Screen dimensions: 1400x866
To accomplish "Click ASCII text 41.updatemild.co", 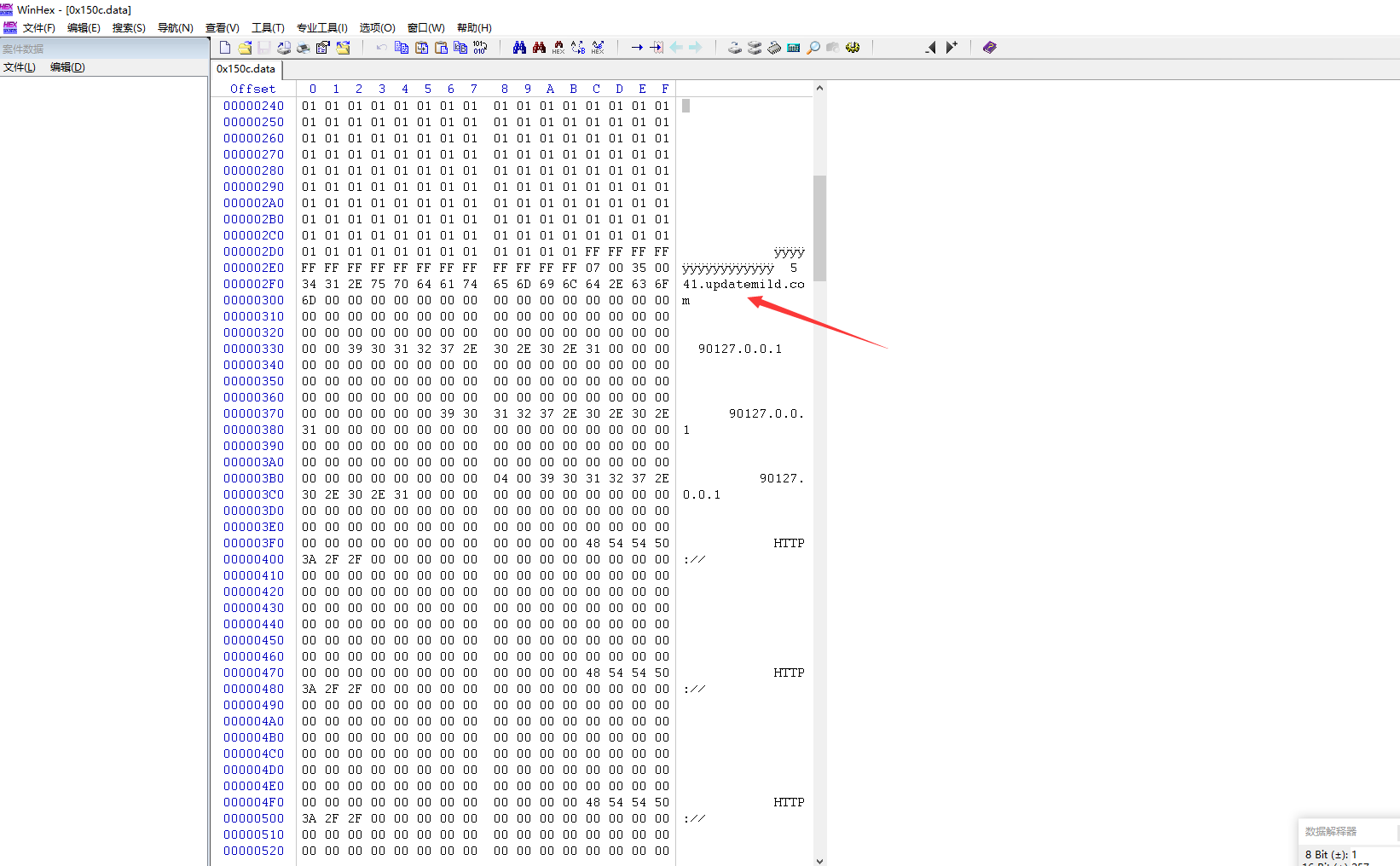I will pyautogui.click(x=743, y=284).
